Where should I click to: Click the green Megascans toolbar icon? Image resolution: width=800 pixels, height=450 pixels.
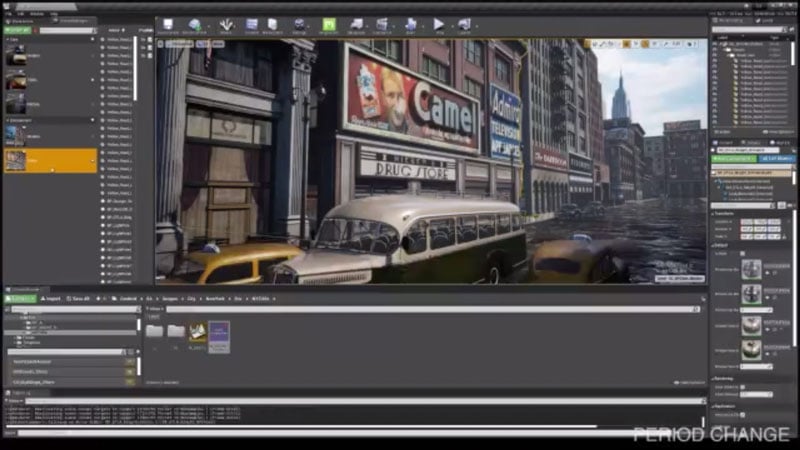[329, 24]
